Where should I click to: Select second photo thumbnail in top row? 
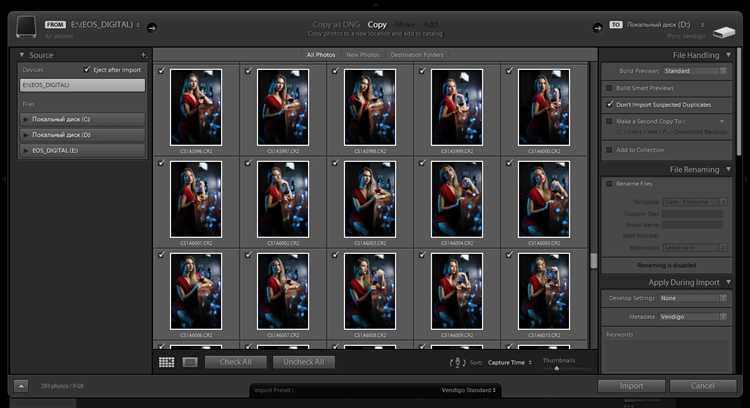coord(283,107)
